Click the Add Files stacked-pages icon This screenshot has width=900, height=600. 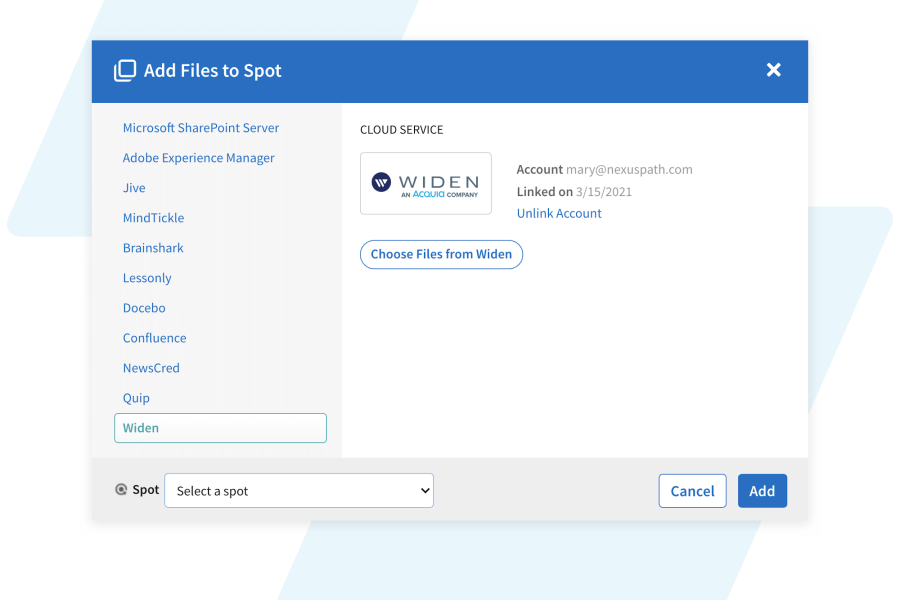125,71
